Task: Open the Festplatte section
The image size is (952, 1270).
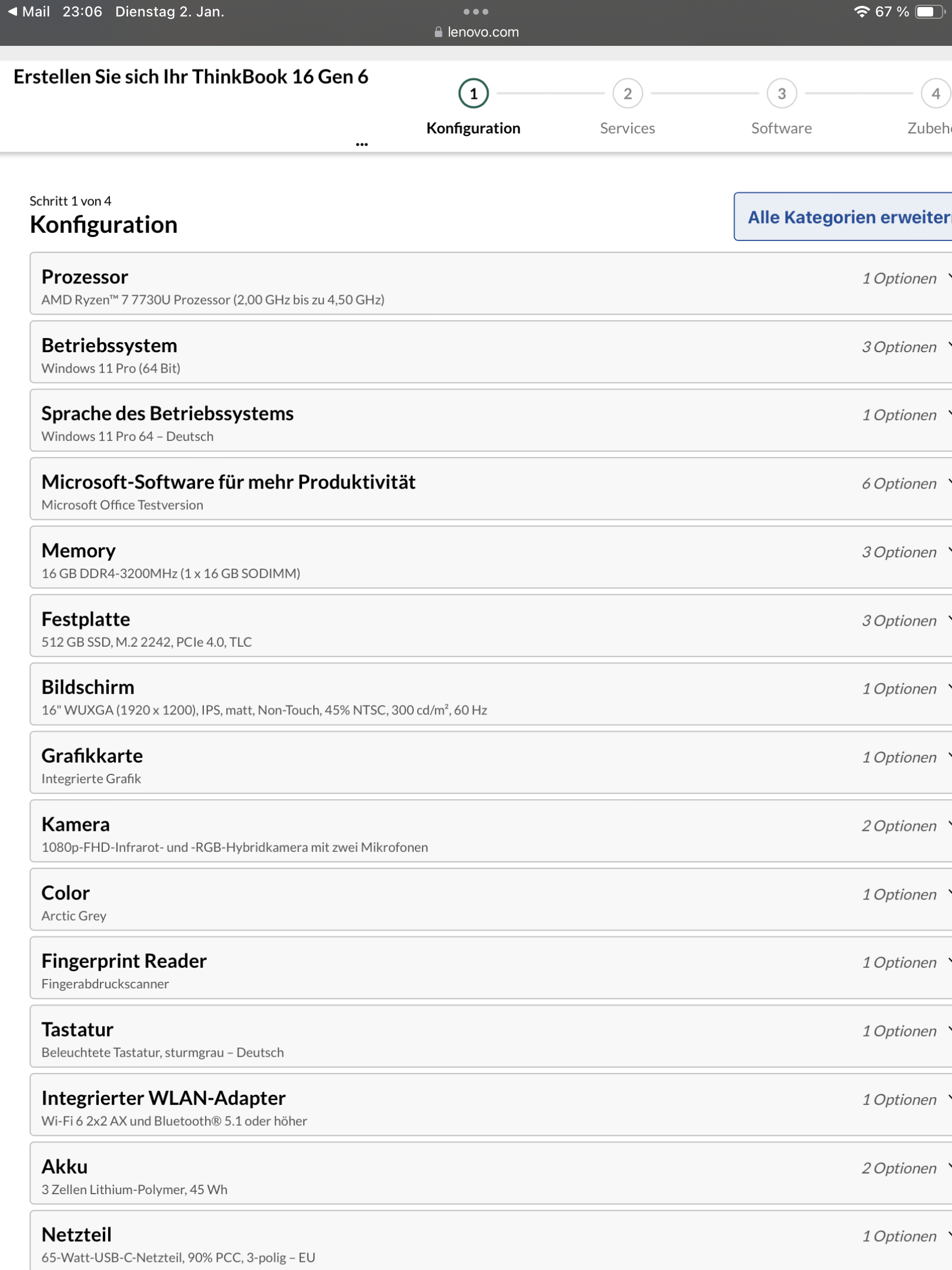Action: point(491,626)
